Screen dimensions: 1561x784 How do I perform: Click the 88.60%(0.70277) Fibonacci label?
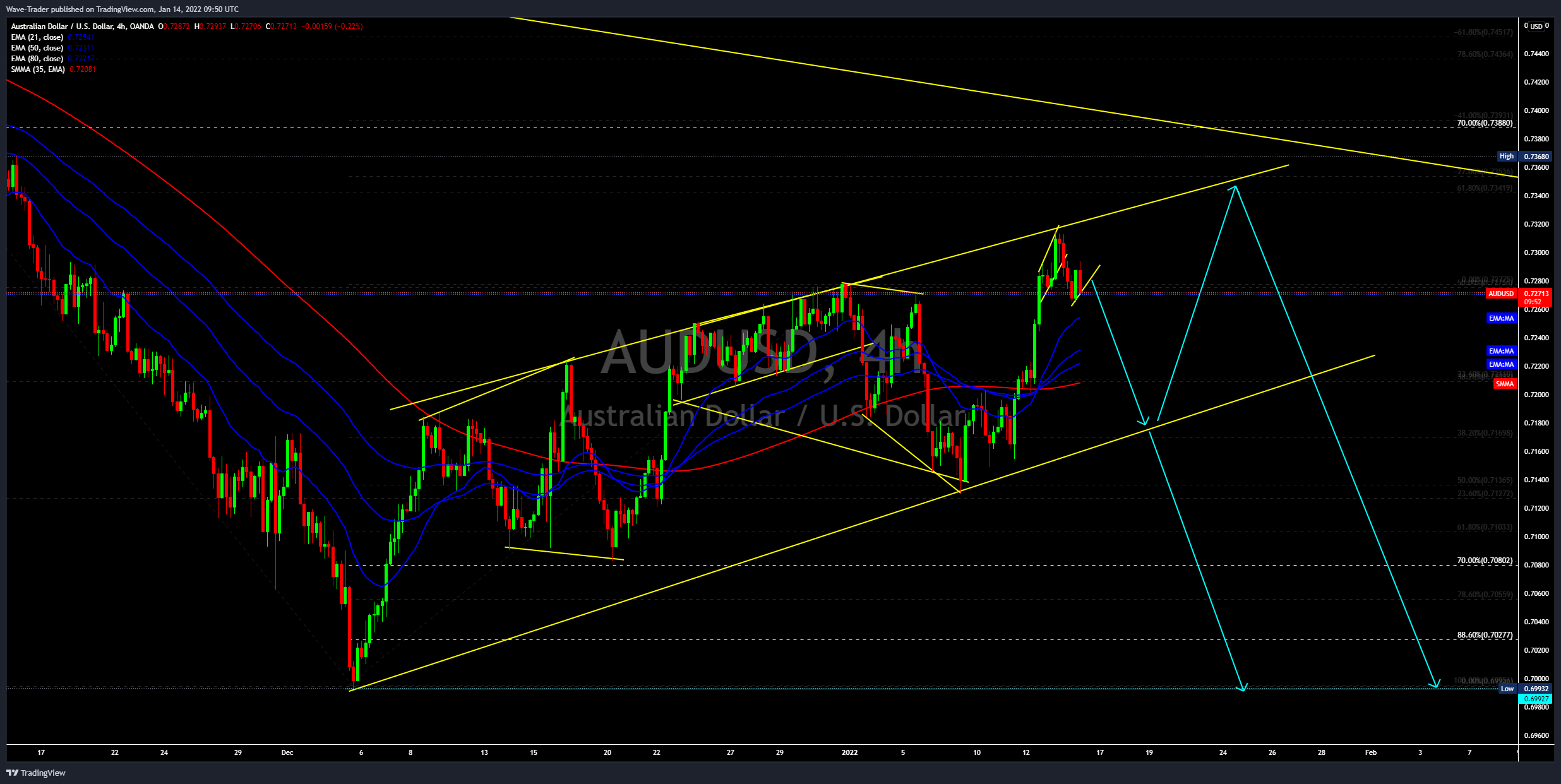1485,635
